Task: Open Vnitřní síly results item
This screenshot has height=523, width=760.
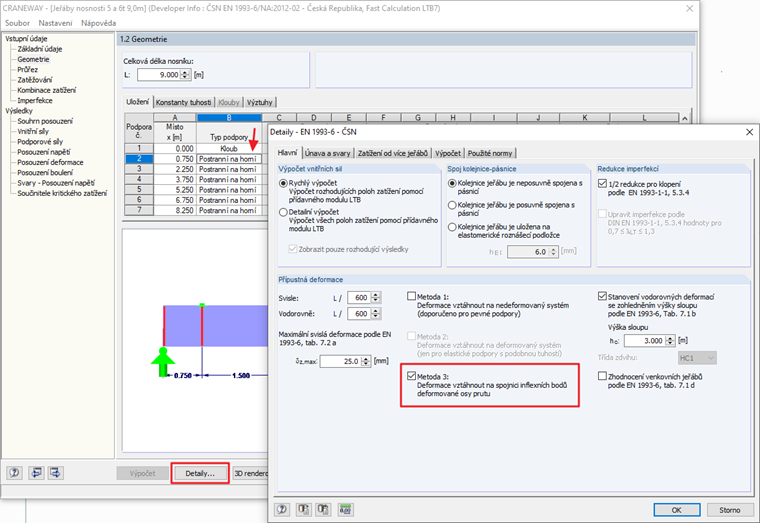Action: click(33, 131)
